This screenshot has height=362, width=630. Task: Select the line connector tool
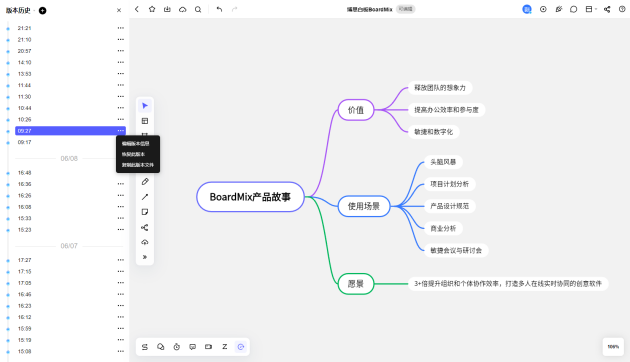(x=145, y=197)
